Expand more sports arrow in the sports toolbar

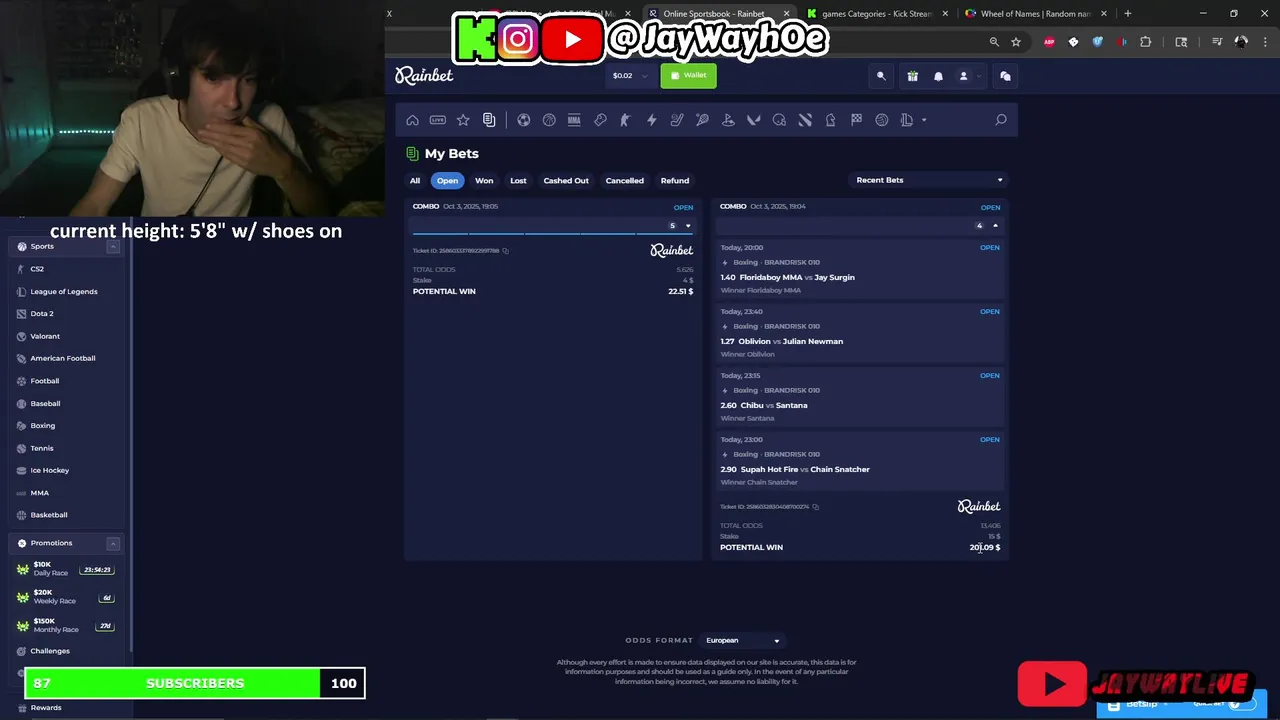click(x=924, y=120)
